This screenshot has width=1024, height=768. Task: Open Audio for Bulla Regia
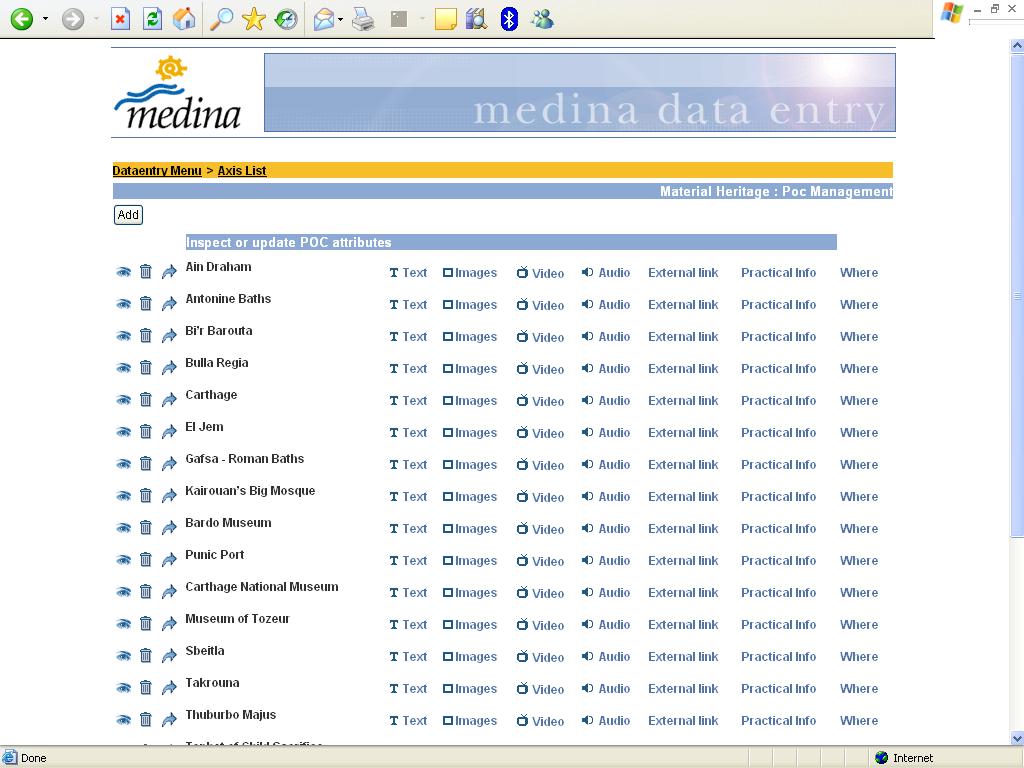(606, 368)
